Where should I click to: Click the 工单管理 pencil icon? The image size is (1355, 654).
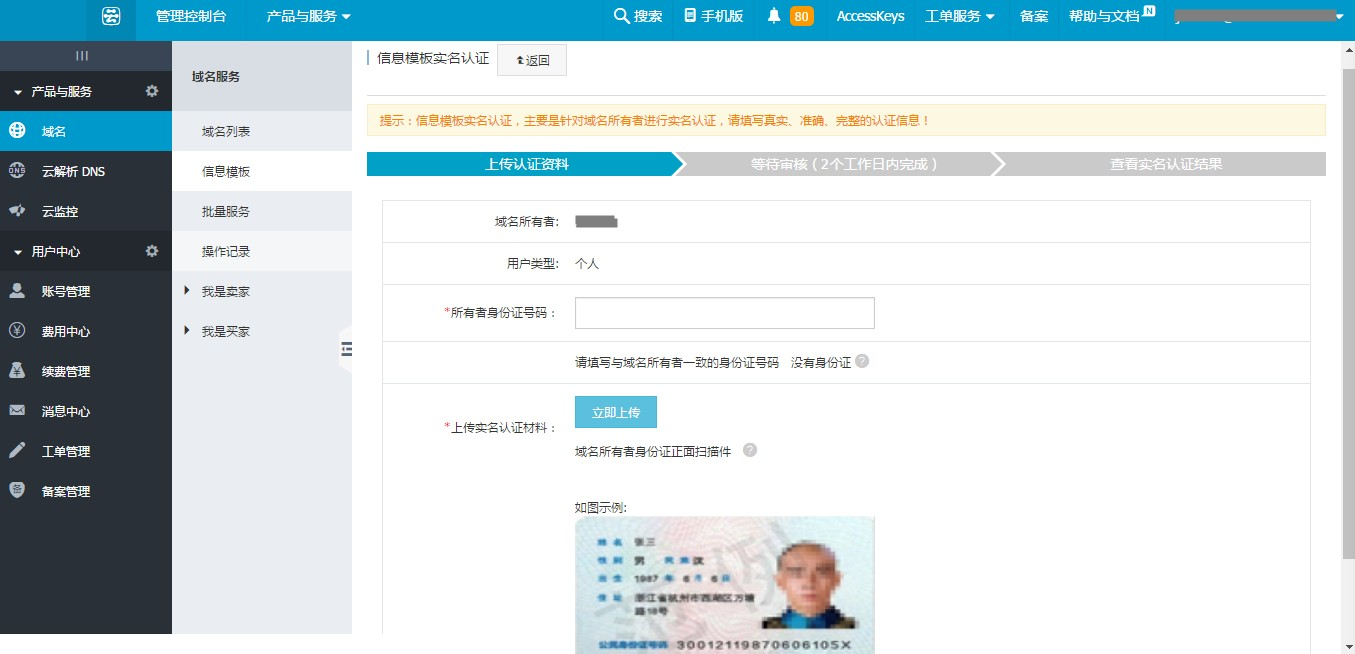(22, 451)
